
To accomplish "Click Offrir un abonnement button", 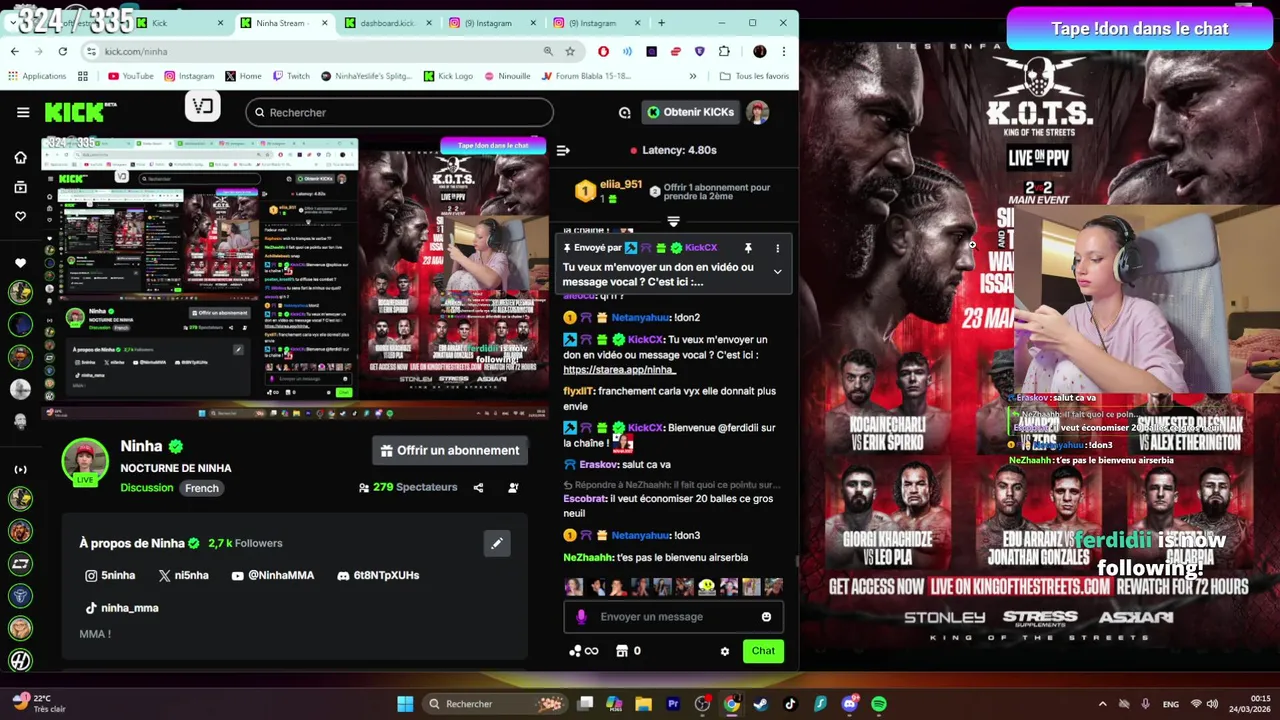I will [x=450, y=450].
